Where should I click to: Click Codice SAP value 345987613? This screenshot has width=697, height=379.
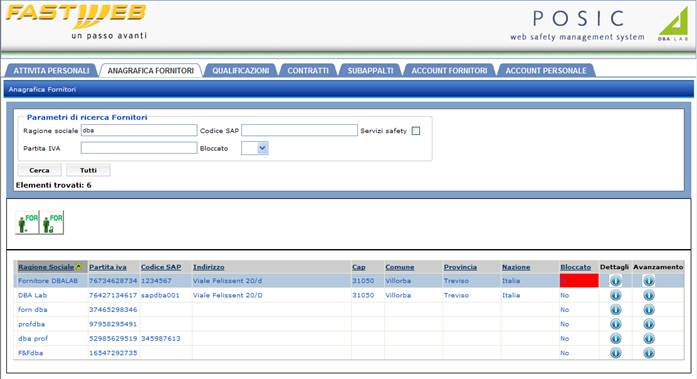click(160, 339)
